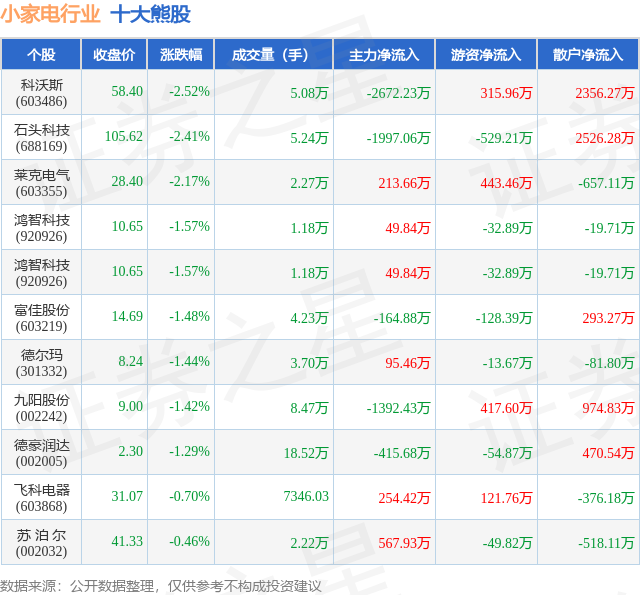
Task: Select the 富佳股份 (603219) stock cell
Action: click(x=41, y=317)
